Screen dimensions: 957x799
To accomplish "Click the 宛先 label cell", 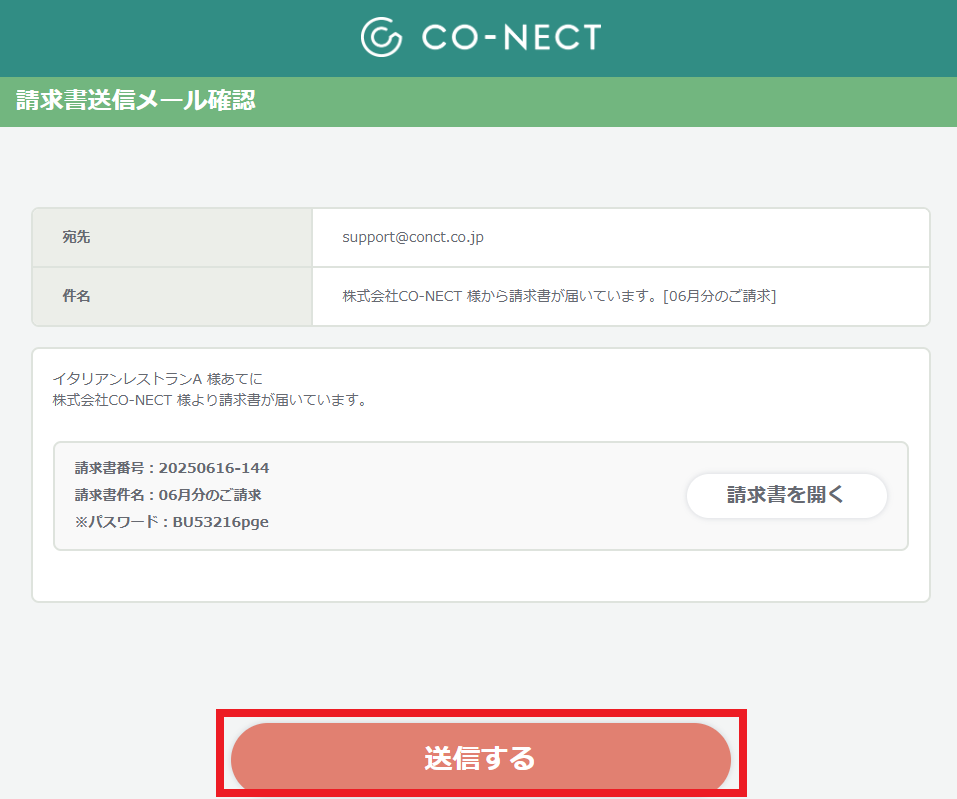I will coord(172,237).
